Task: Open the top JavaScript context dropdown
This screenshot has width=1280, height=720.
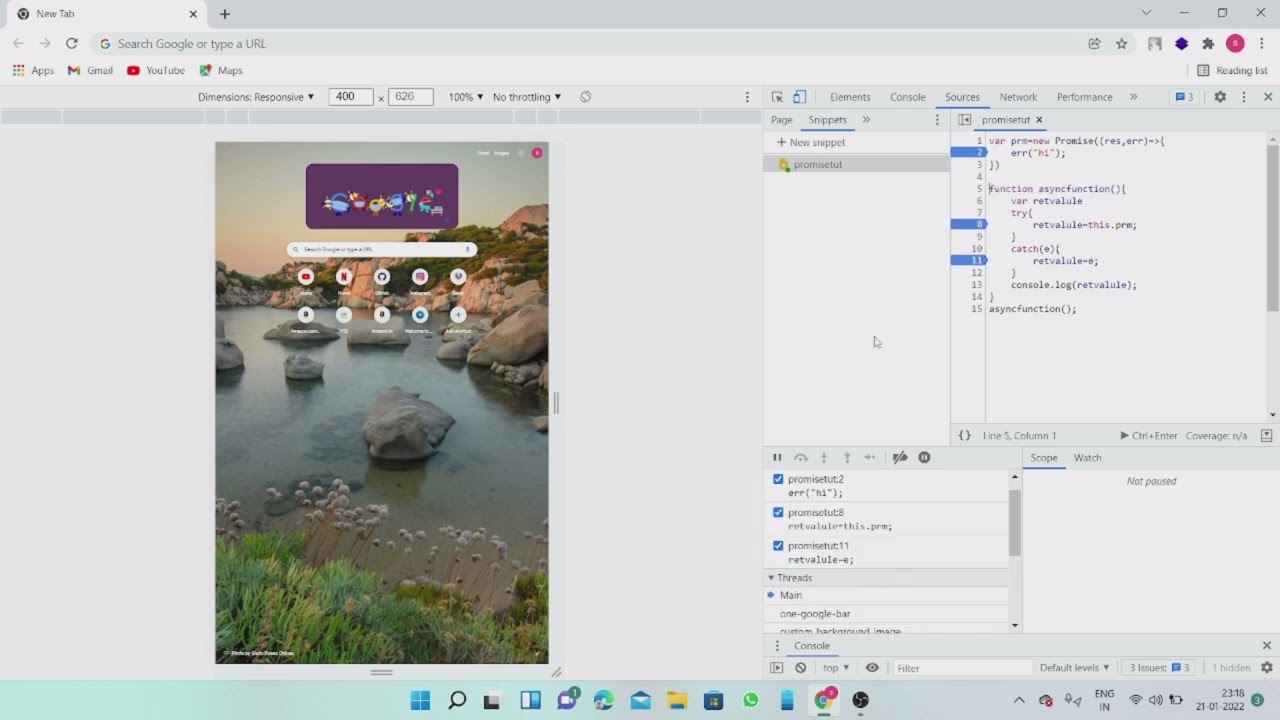Action: point(835,668)
